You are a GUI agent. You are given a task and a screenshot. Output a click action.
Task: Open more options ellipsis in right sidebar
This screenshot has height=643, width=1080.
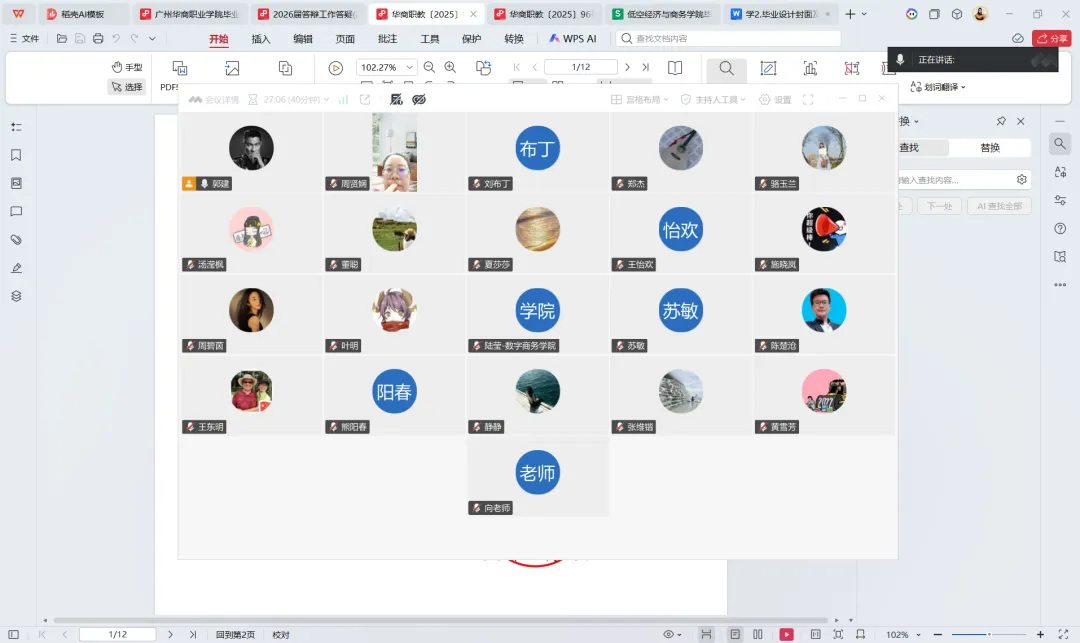pyautogui.click(x=1060, y=284)
